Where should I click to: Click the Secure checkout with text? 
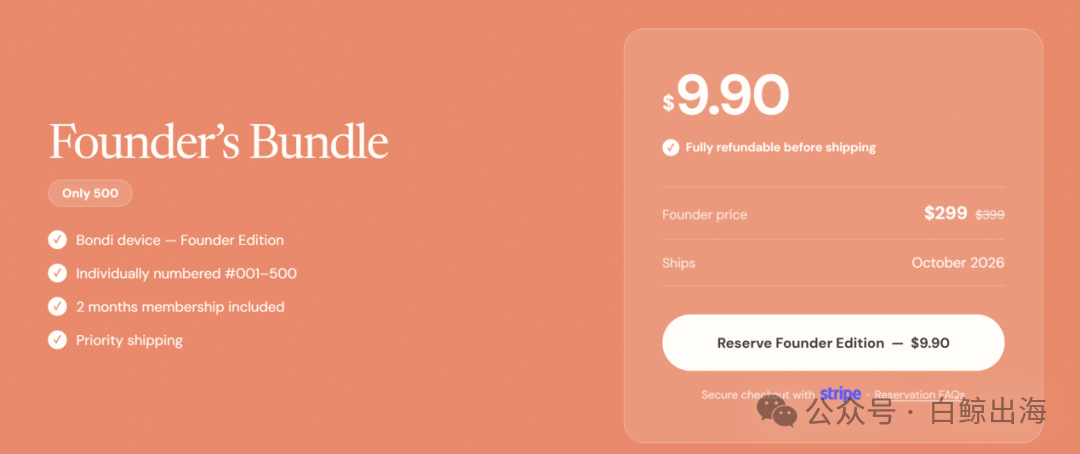click(x=758, y=395)
